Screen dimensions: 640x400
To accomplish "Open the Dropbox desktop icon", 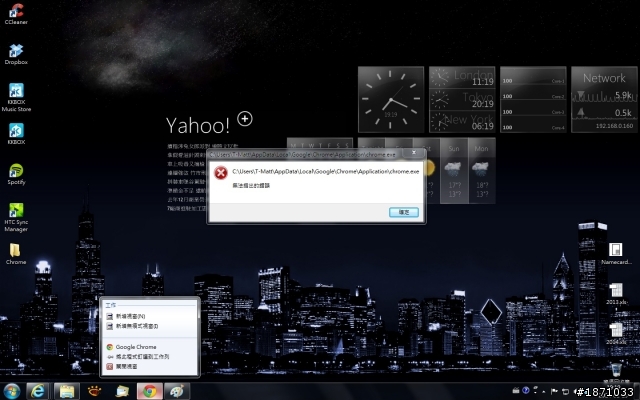I will tap(16, 54).
